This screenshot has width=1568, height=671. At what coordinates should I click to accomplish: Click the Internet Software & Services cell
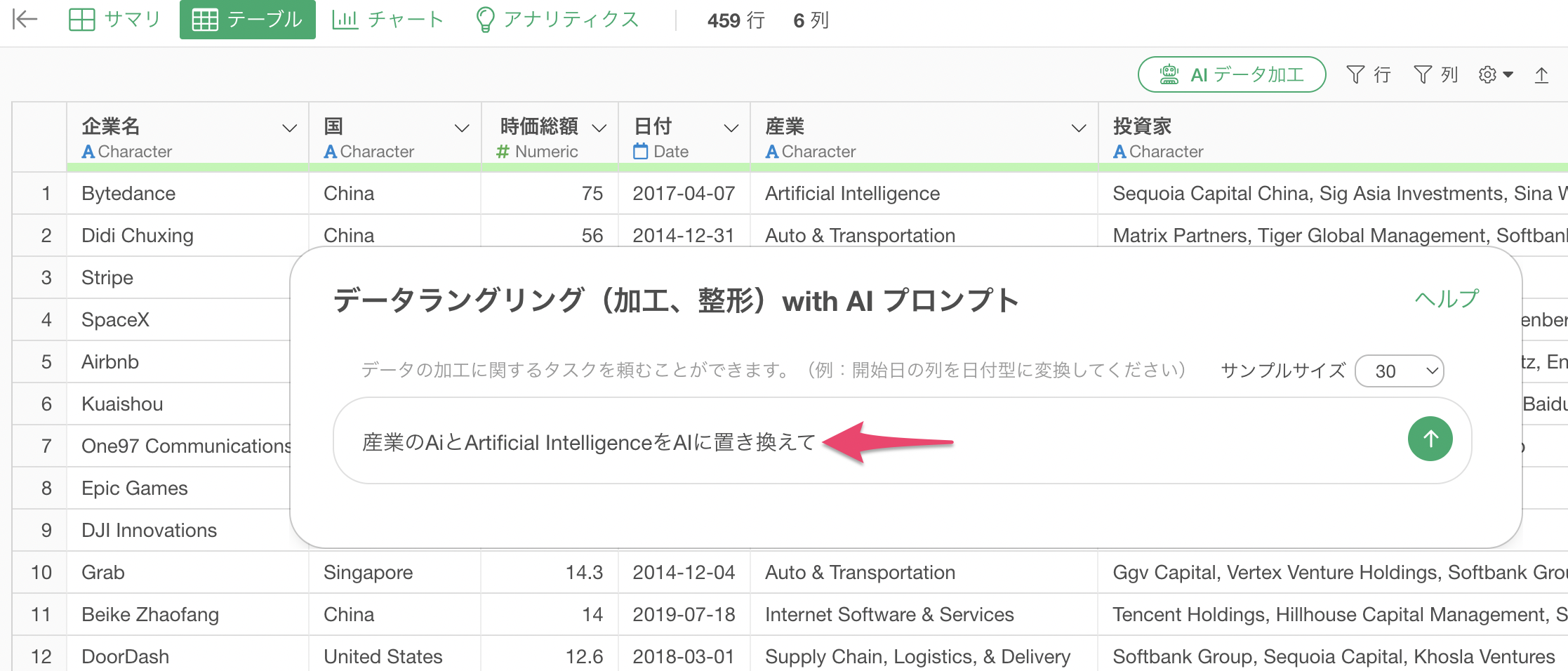pos(924,614)
